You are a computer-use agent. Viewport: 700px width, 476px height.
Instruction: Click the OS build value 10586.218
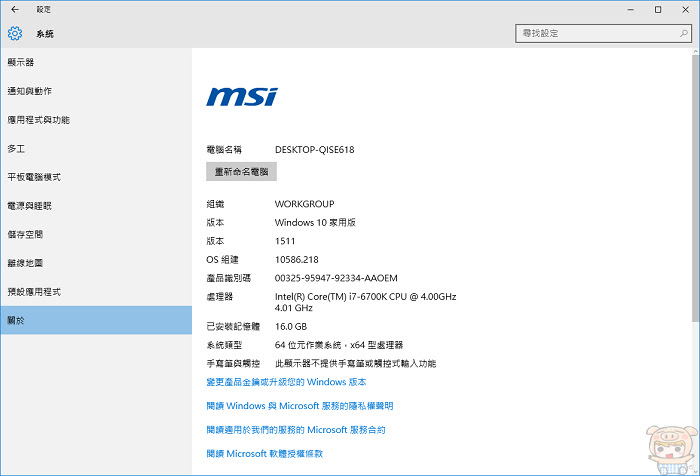point(297,260)
